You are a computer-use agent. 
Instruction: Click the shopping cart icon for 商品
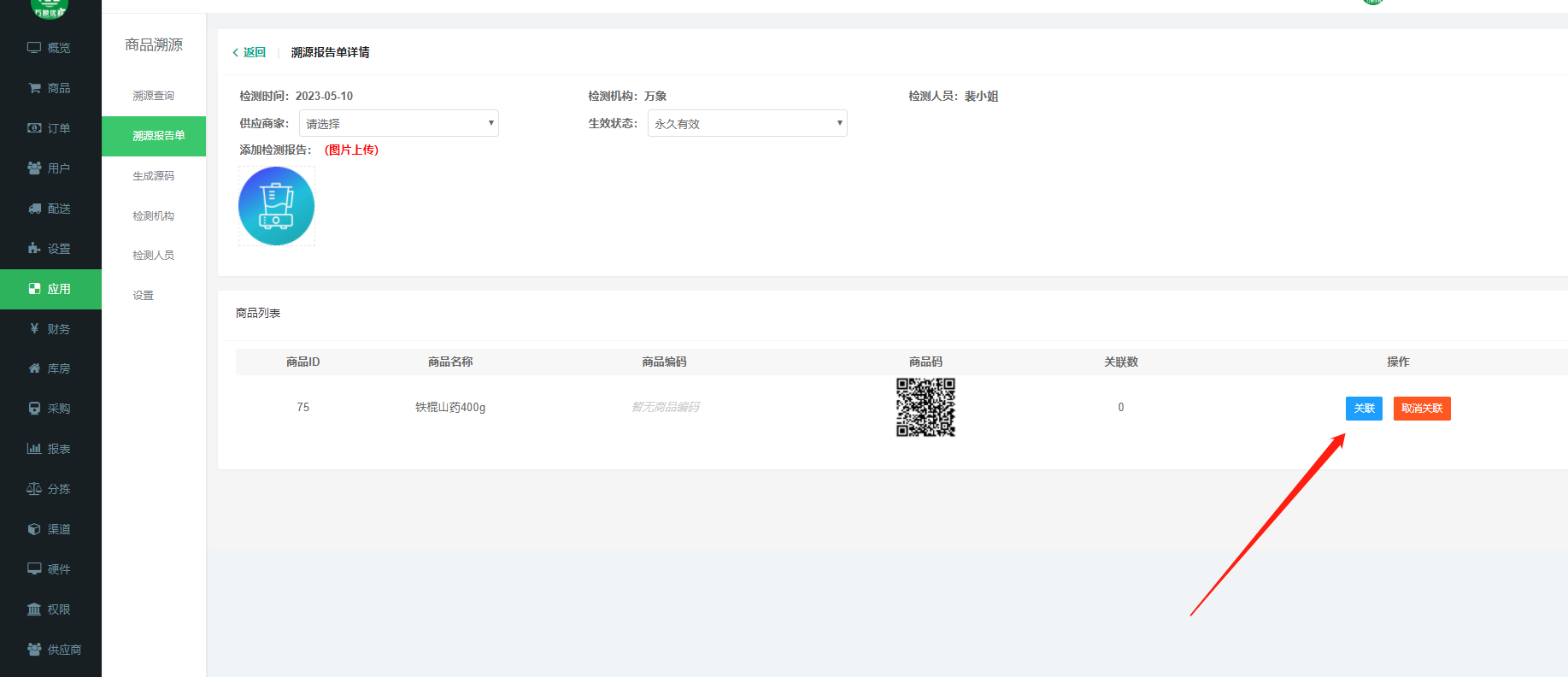34,88
